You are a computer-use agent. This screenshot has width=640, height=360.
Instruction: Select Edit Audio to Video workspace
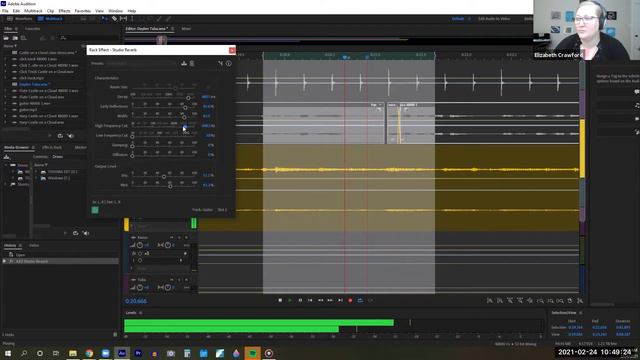coord(494,19)
